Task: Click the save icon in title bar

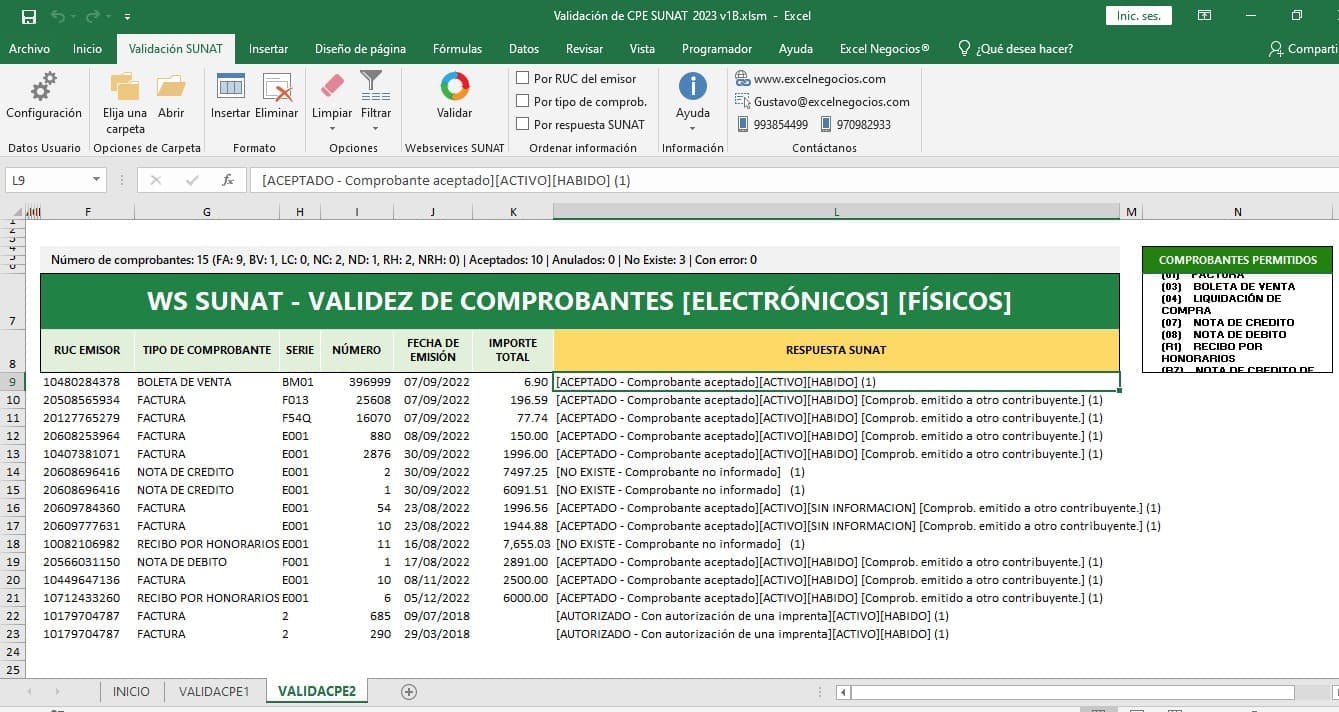Action: [28, 16]
